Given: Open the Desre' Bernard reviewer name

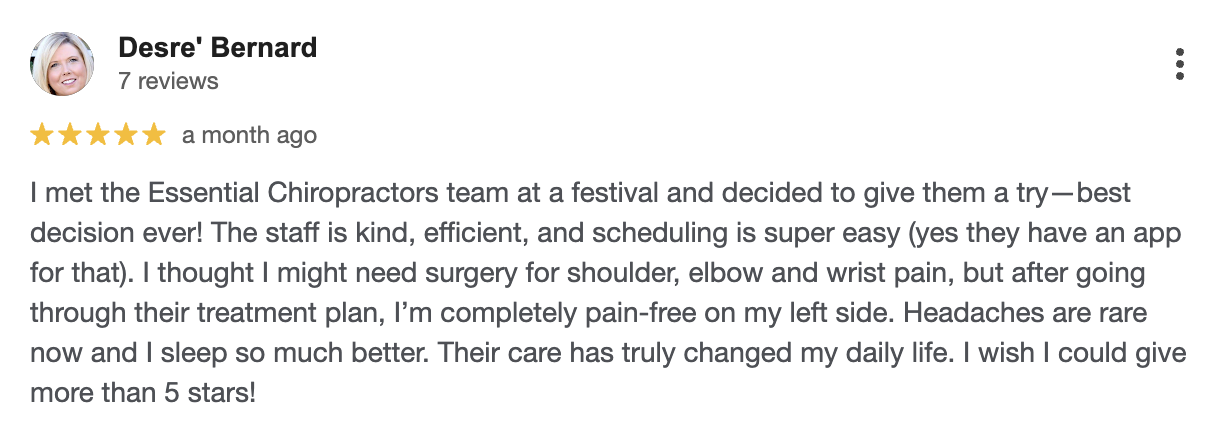Looking at the screenshot, I should [x=217, y=47].
